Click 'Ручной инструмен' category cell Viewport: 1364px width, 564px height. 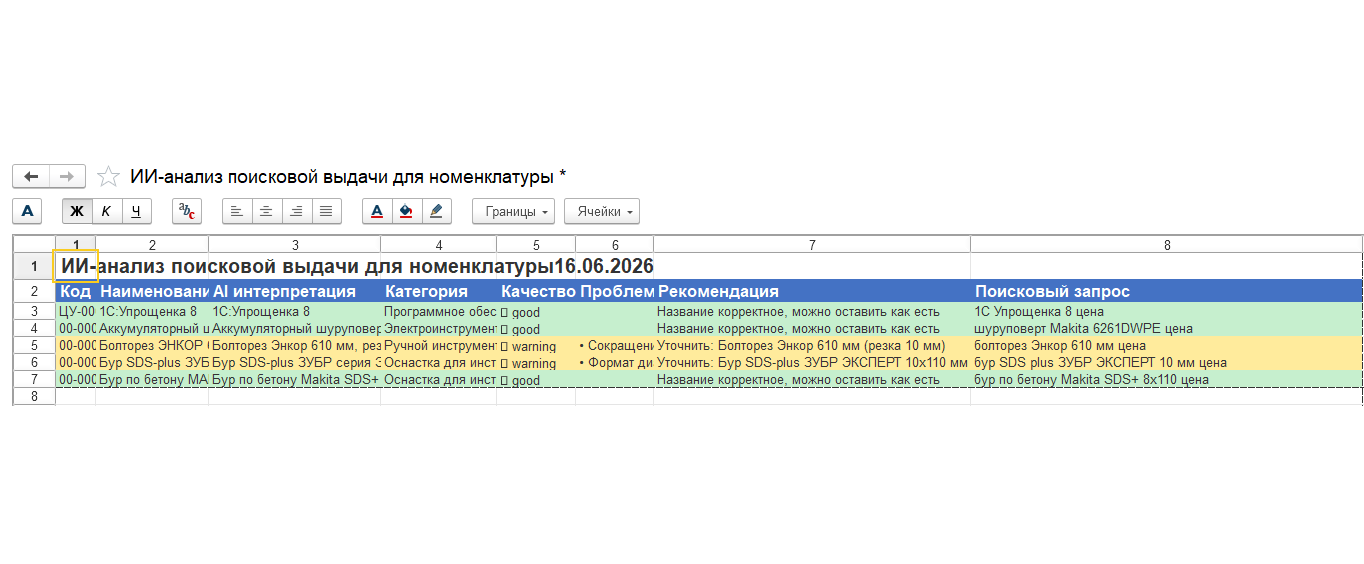438,345
